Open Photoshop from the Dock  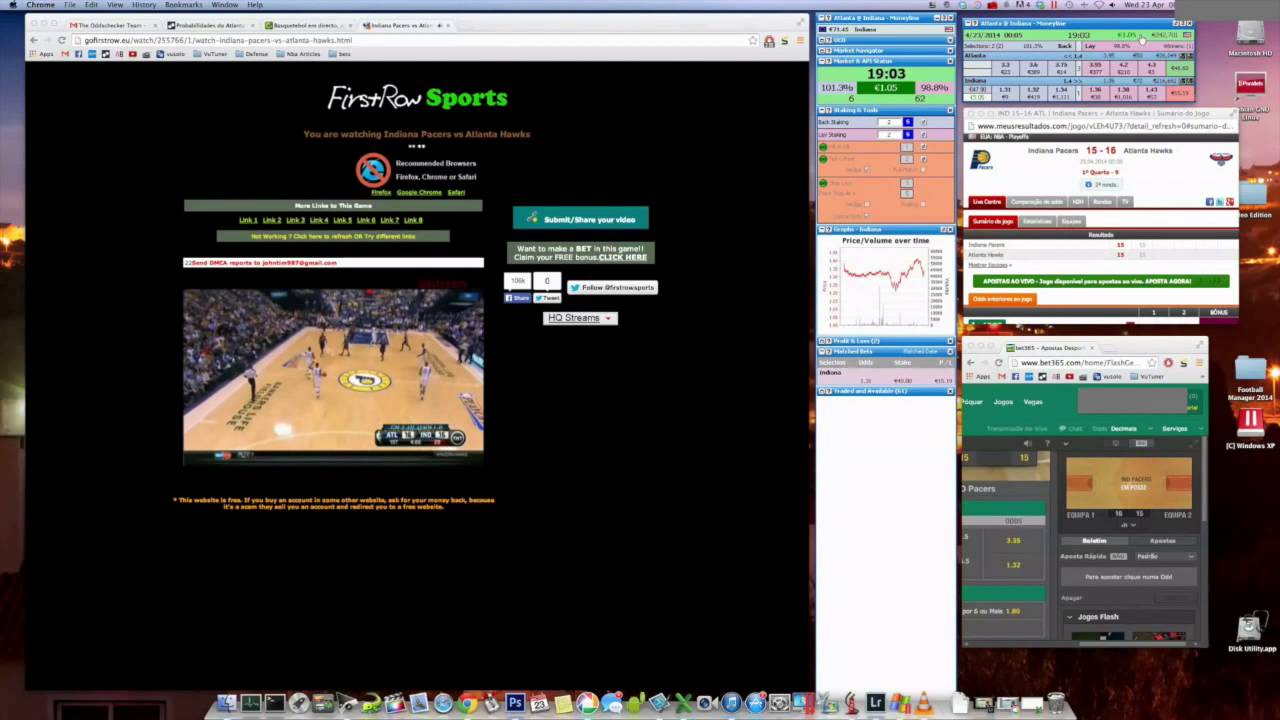tap(516, 703)
